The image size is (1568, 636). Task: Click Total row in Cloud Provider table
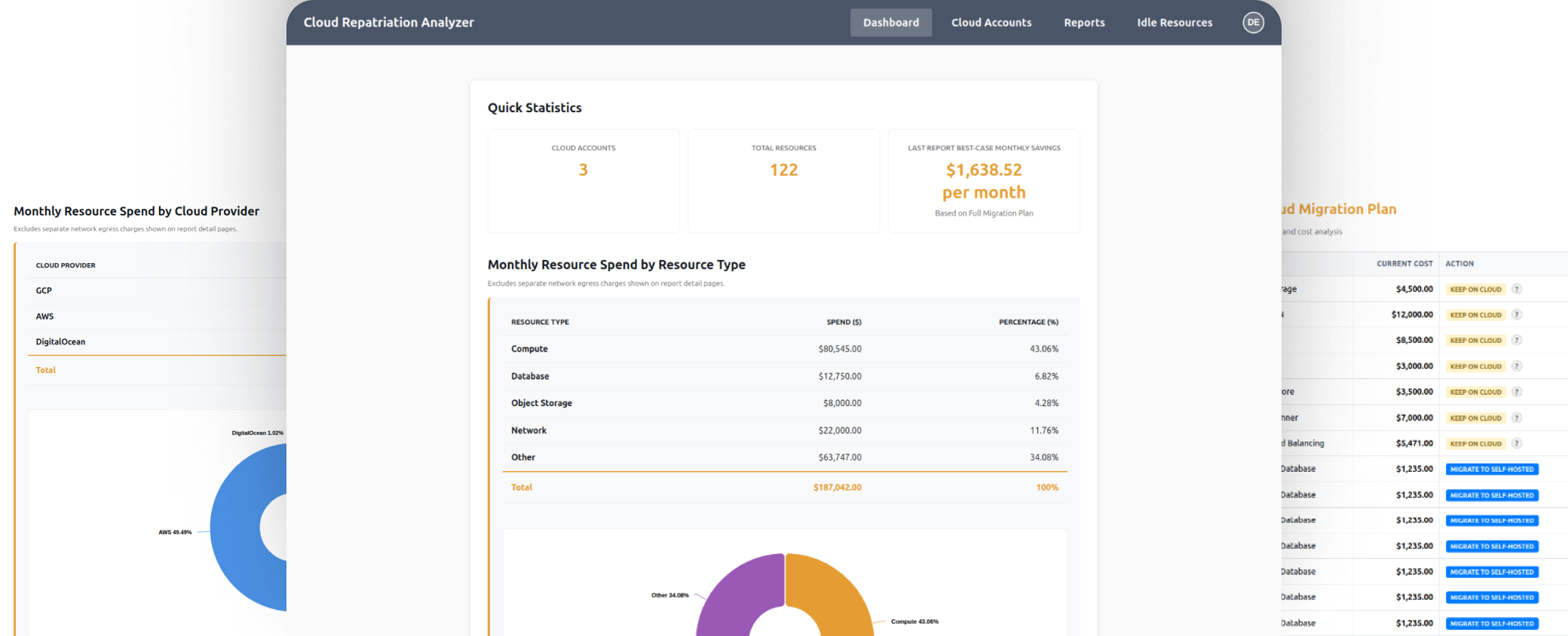(x=158, y=370)
